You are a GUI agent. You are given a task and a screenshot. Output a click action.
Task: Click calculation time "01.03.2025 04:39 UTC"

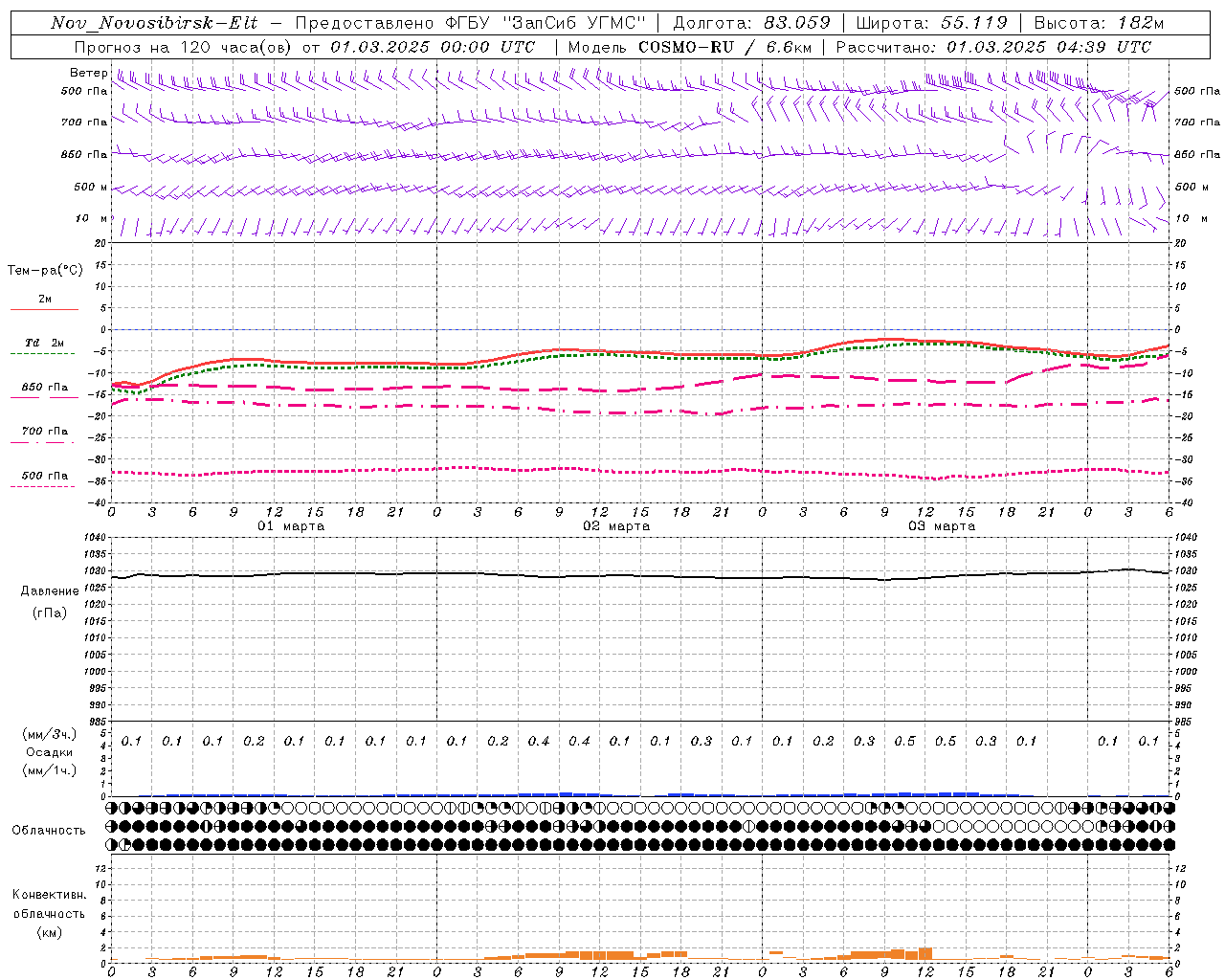(x=1049, y=47)
